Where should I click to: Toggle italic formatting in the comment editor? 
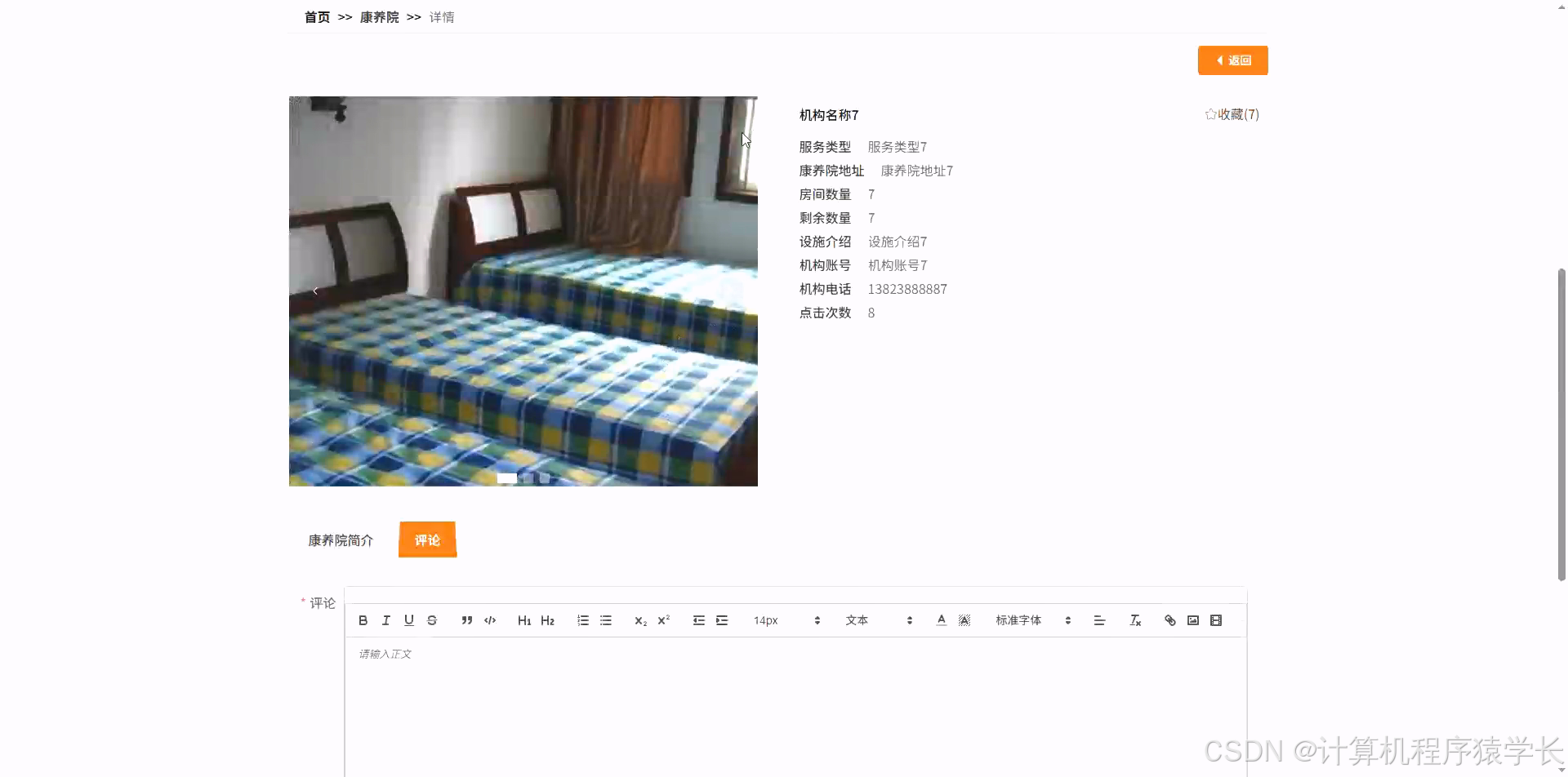386,620
